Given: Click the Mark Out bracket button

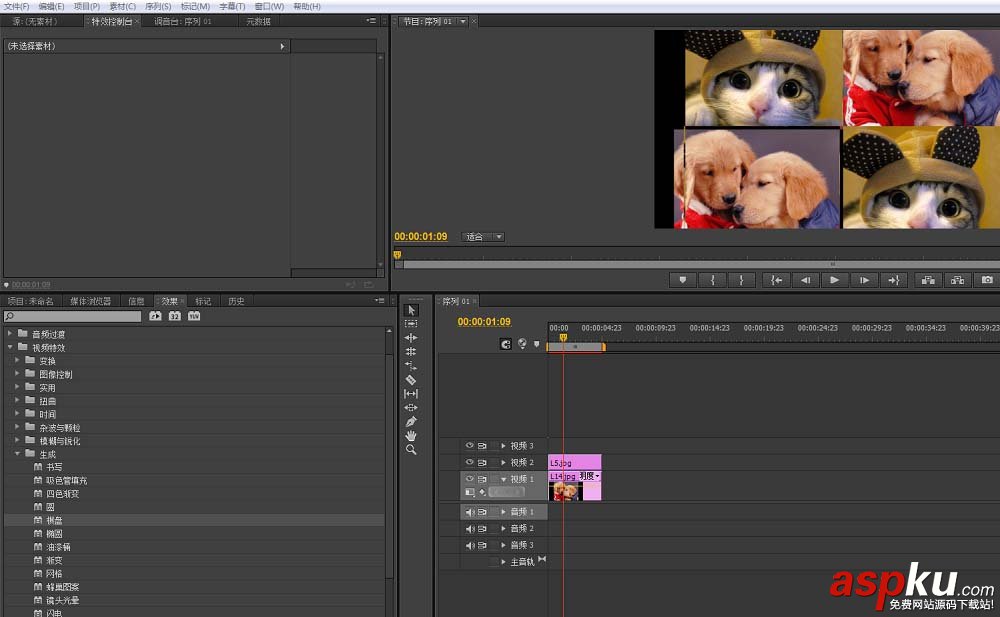Looking at the screenshot, I should pyautogui.click(x=741, y=280).
